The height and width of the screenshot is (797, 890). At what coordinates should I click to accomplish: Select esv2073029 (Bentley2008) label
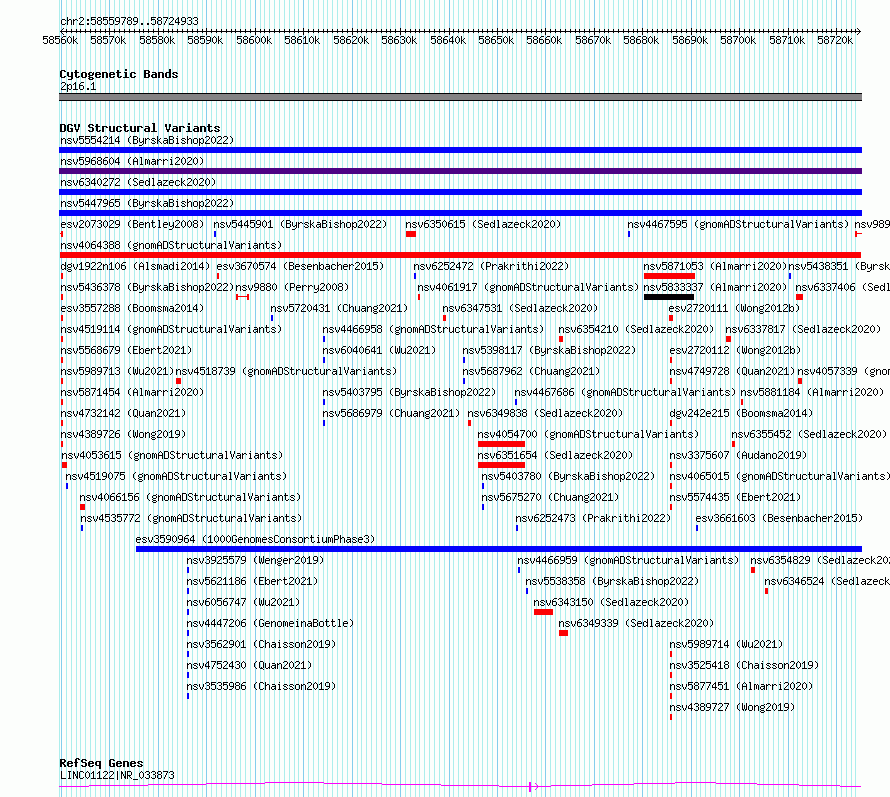(132, 224)
